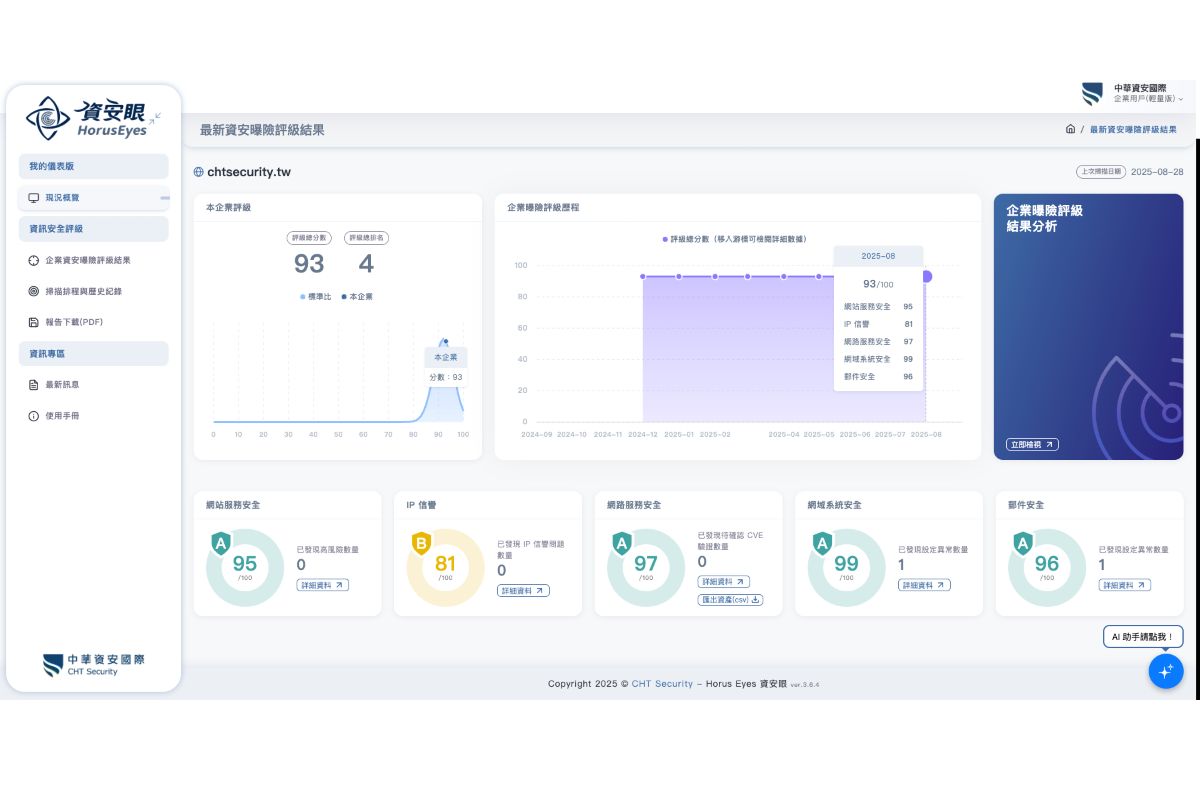
Task: Open 掃描排程與歷史紀錄 in the sidebar
Action: click(x=89, y=291)
